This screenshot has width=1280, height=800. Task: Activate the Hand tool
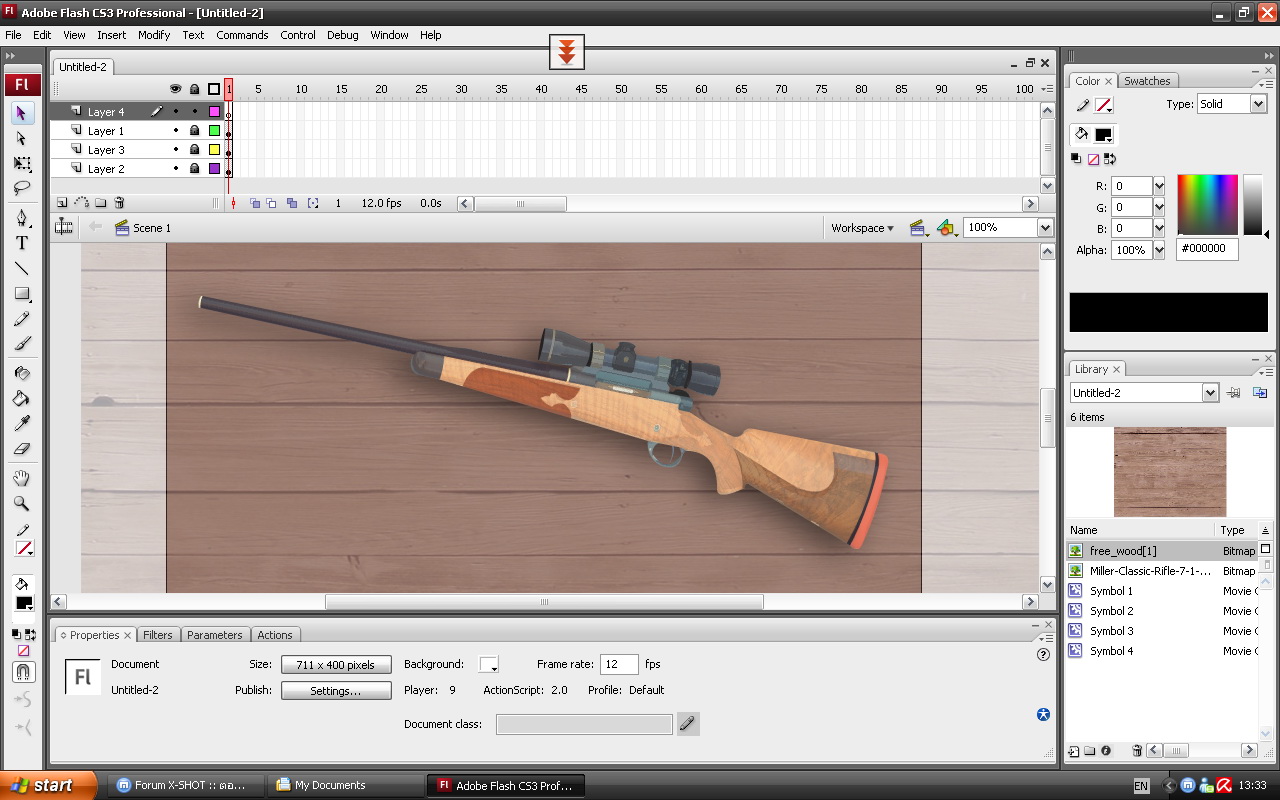click(x=22, y=479)
